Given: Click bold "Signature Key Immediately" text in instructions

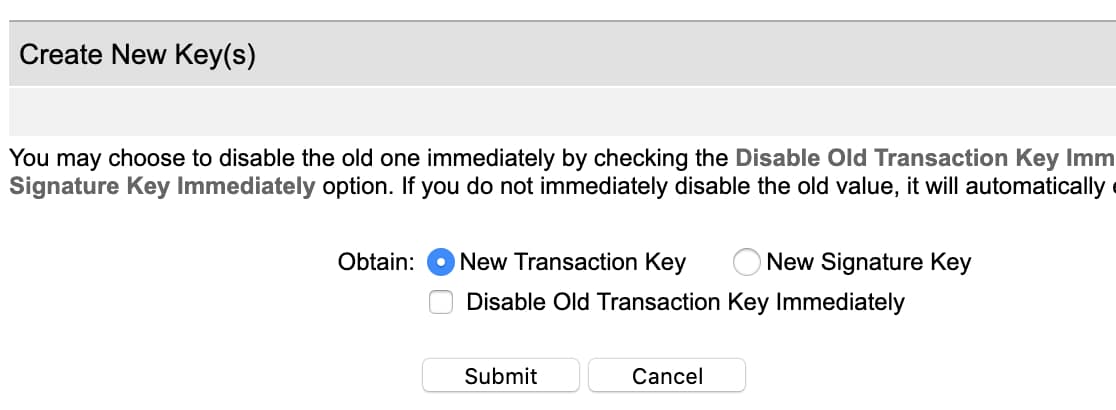Looking at the screenshot, I should click(x=161, y=186).
